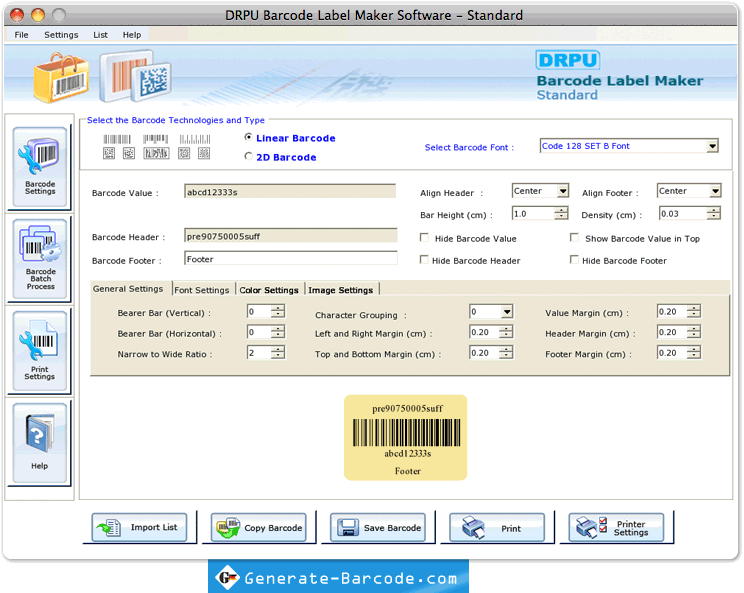Click the Footer Margin stepper
Viewport: 744px width, 593px height.
tap(694, 352)
